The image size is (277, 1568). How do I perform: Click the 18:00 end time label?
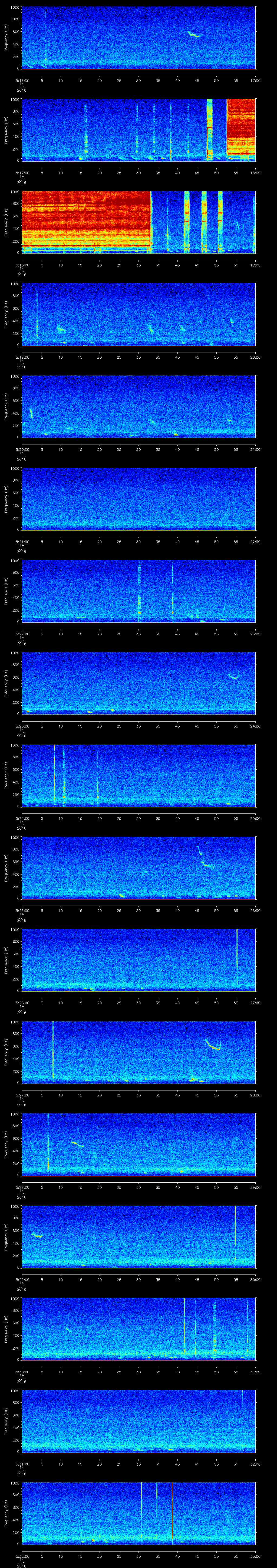click(x=256, y=173)
